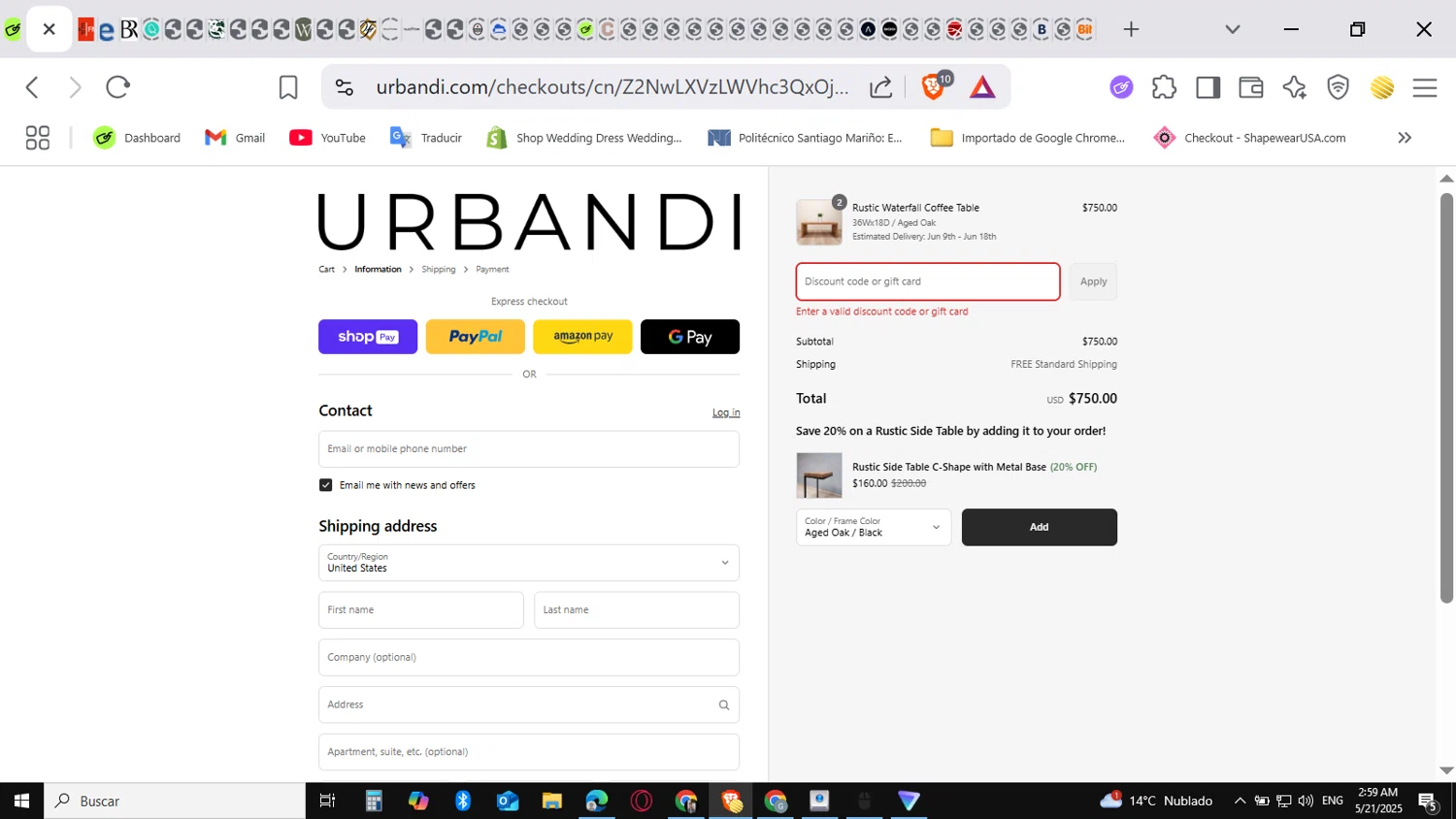Open site settings icon in address bar
1456x819 pixels.
pyautogui.click(x=345, y=87)
